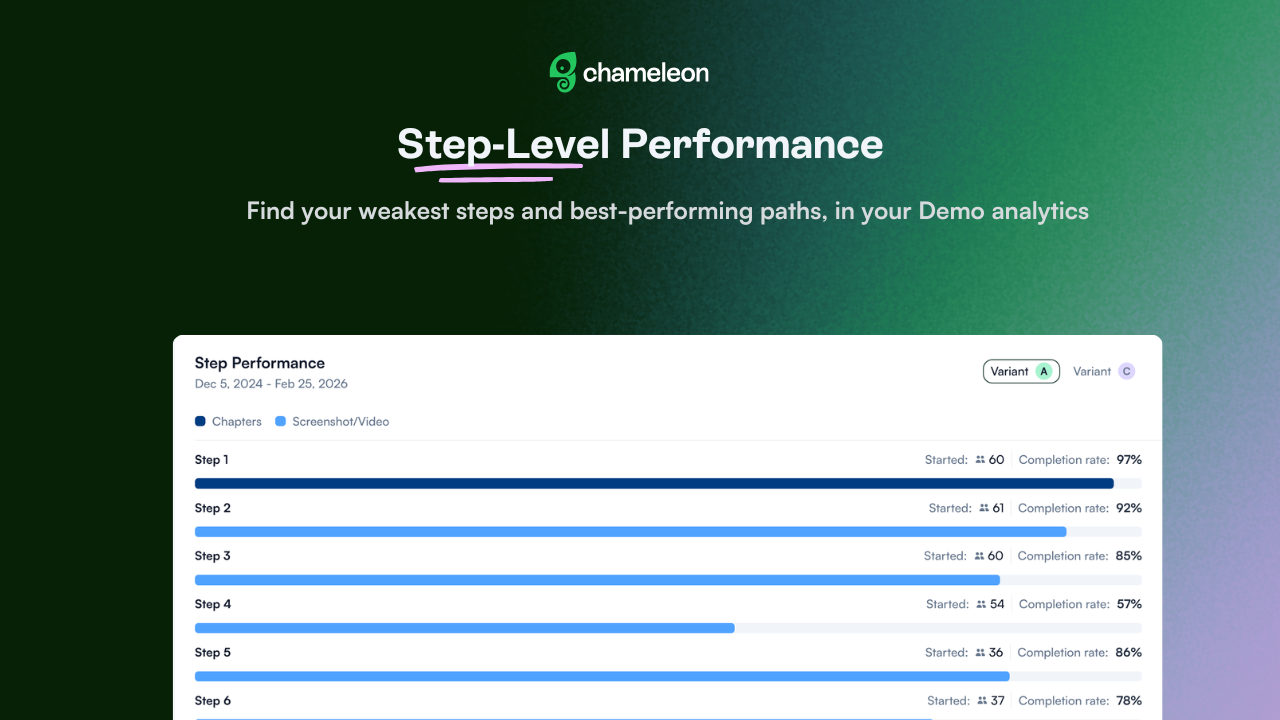Click the Step-Level Performance heading

(640, 145)
